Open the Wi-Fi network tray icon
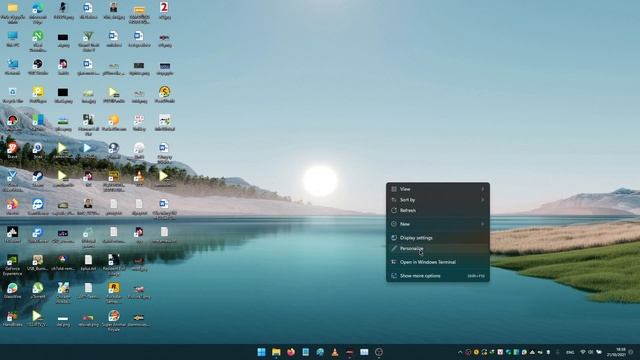The width and height of the screenshot is (640, 360). (583, 352)
